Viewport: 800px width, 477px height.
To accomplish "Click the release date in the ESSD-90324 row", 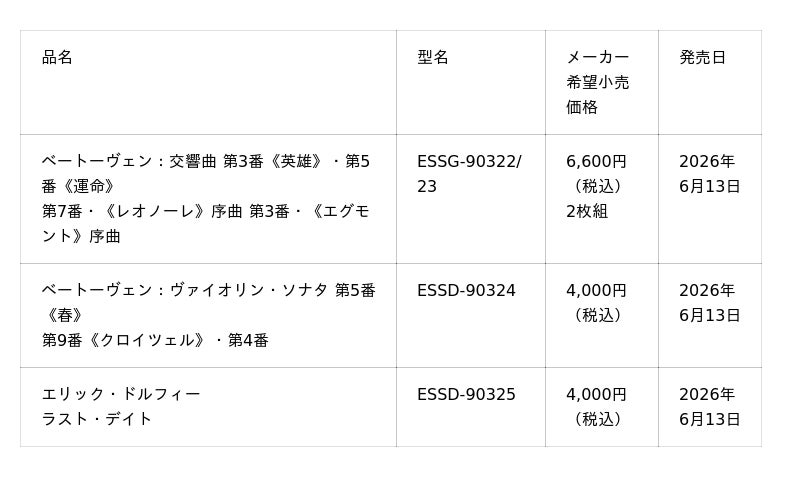I will click(709, 303).
